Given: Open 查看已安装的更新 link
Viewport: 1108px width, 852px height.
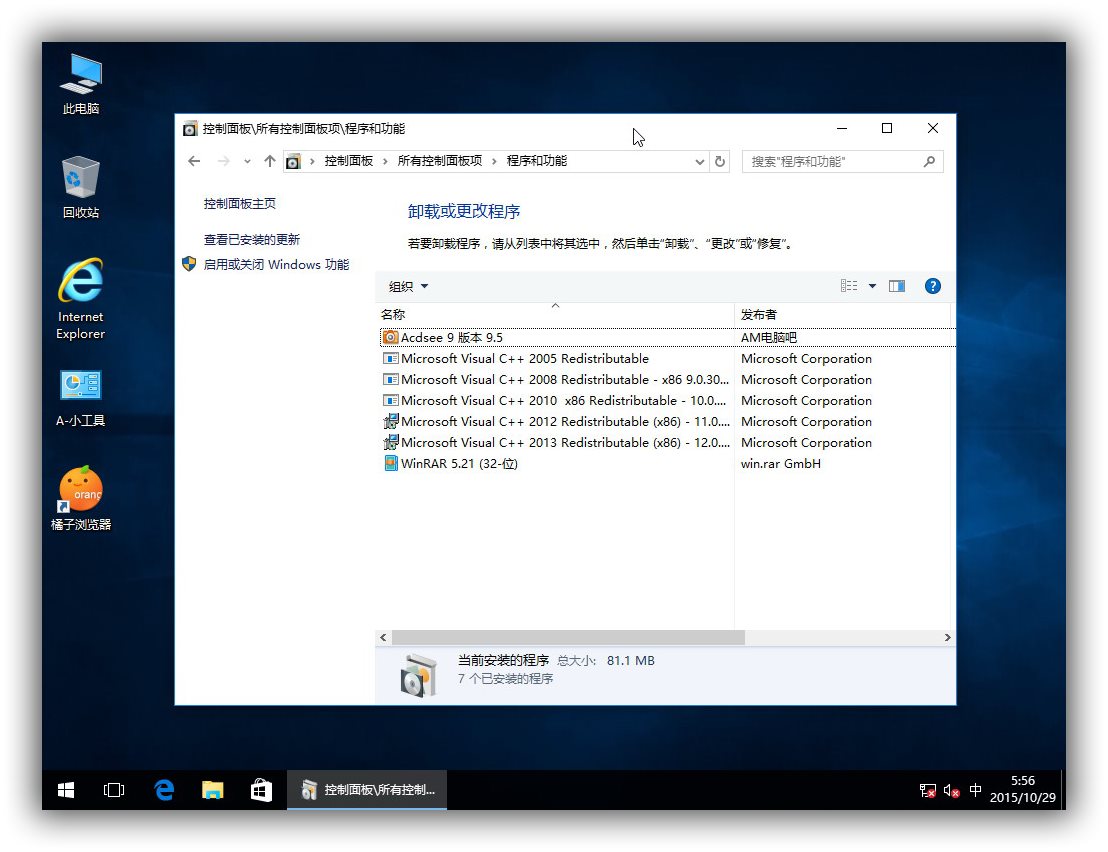Looking at the screenshot, I should coord(252,239).
